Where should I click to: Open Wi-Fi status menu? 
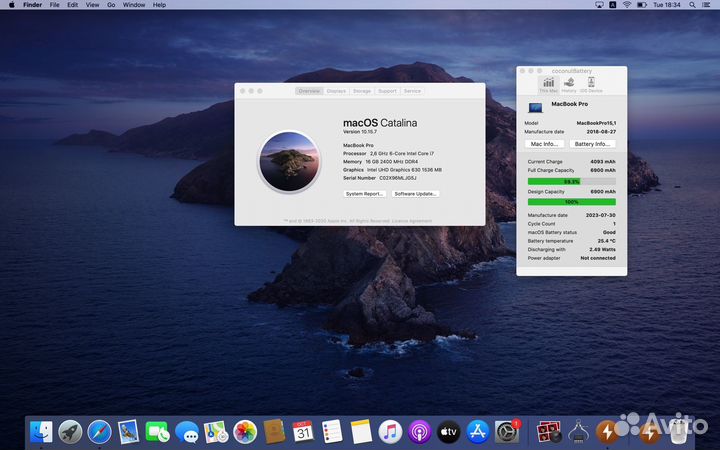[x=627, y=5]
